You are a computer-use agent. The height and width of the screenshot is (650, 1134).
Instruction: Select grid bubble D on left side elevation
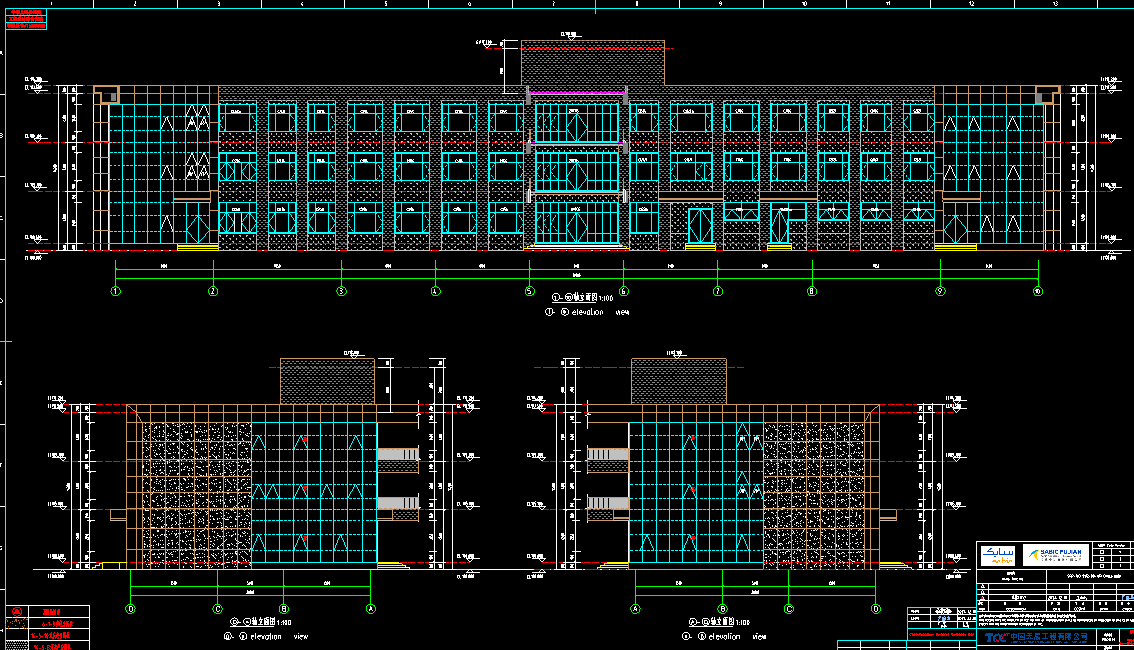(x=131, y=608)
